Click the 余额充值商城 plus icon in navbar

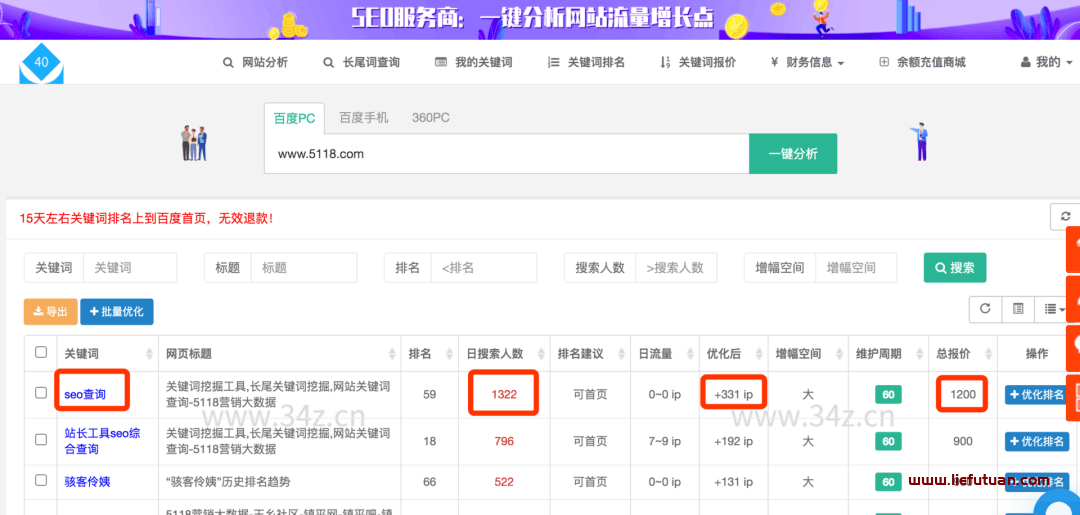pos(884,62)
